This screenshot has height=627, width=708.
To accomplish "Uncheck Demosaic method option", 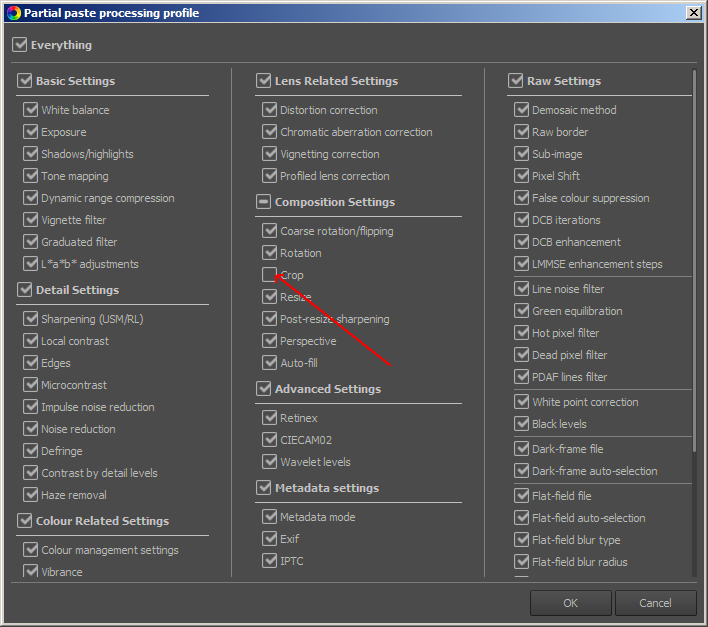I will (522, 109).
